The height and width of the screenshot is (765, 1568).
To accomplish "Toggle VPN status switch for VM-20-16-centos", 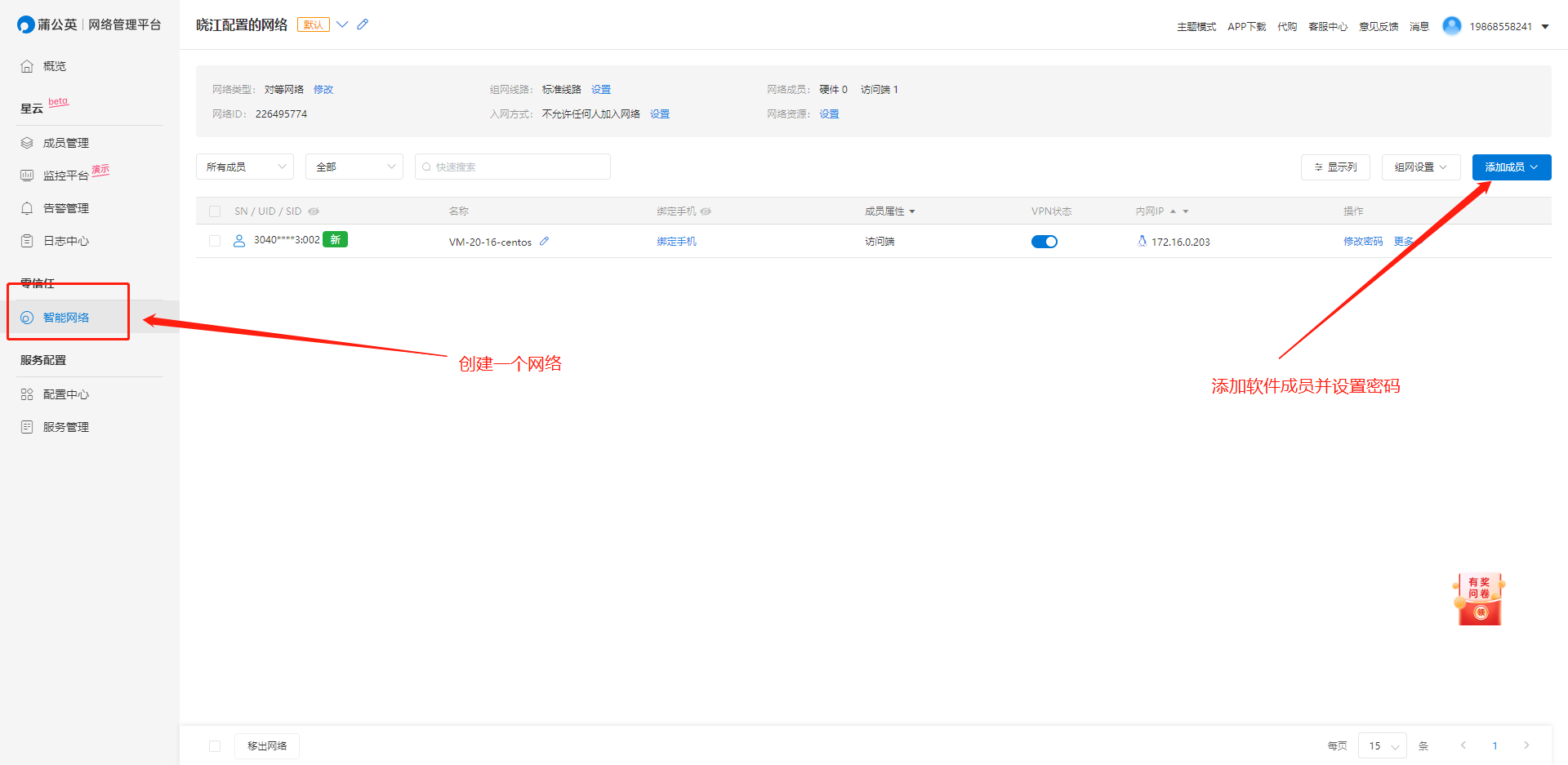I will (1044, 242).
